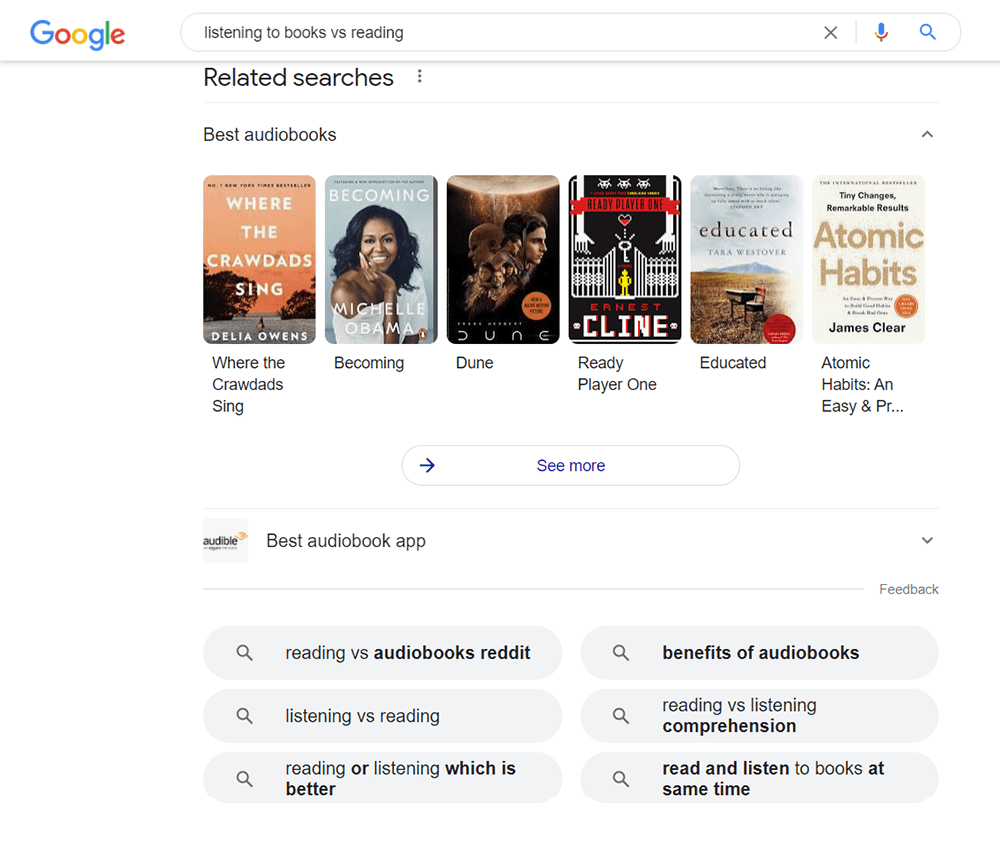
Task: Click the Educated title text
Action: 732,363
